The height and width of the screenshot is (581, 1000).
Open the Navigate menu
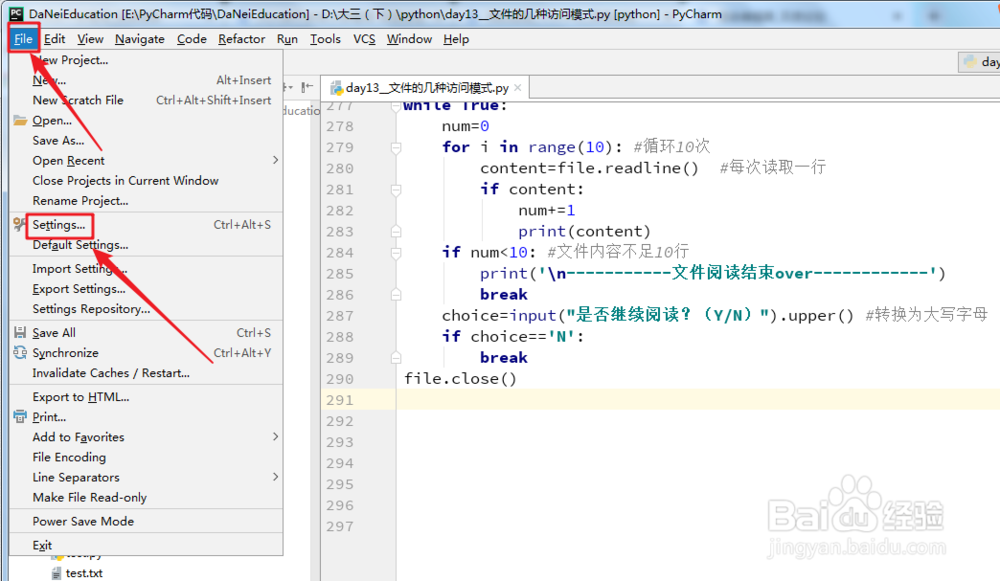tap(140, 39)
